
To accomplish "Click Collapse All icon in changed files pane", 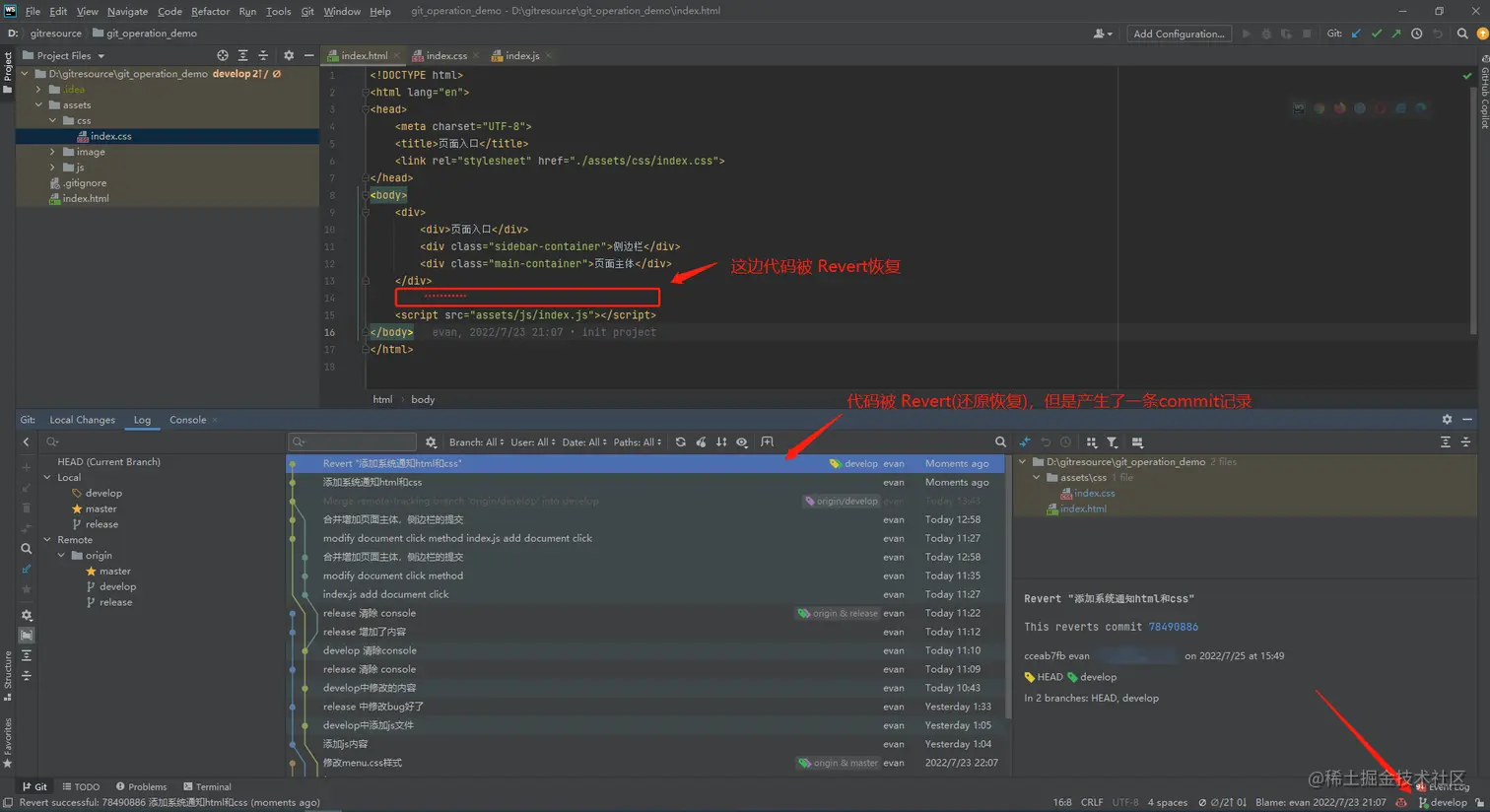I will [1465, 442].
